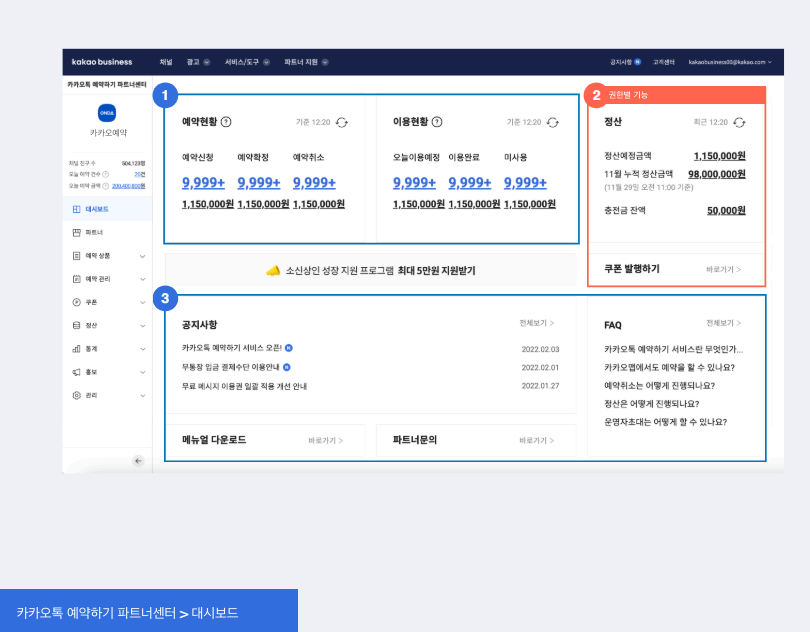Open the 메뉴얼 다운로드 shortcut
The image size is (810, 632).
coord(325,440)
